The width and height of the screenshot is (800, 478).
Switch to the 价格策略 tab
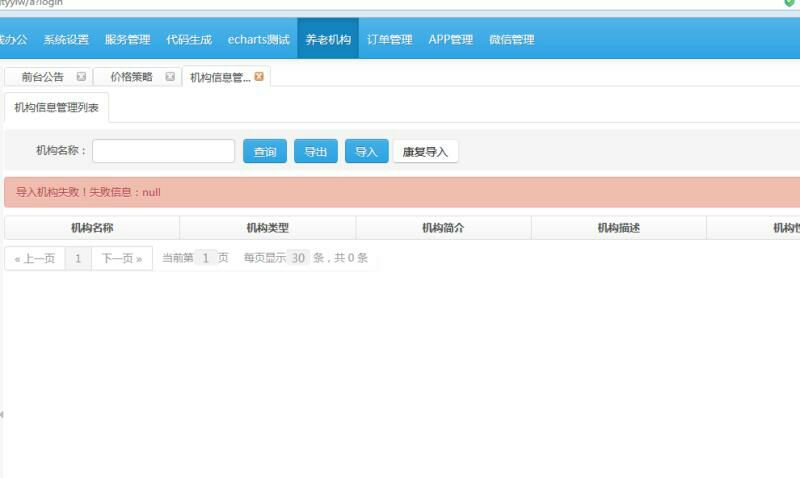pyautogui.click(x=131, y=77)
